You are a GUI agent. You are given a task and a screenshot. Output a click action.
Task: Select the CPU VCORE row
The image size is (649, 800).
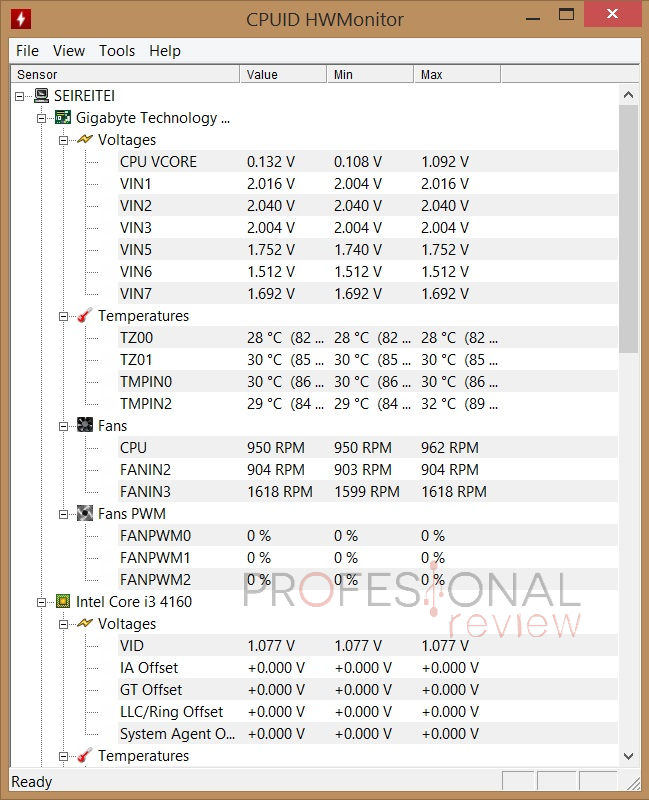[x=367, y=161]
